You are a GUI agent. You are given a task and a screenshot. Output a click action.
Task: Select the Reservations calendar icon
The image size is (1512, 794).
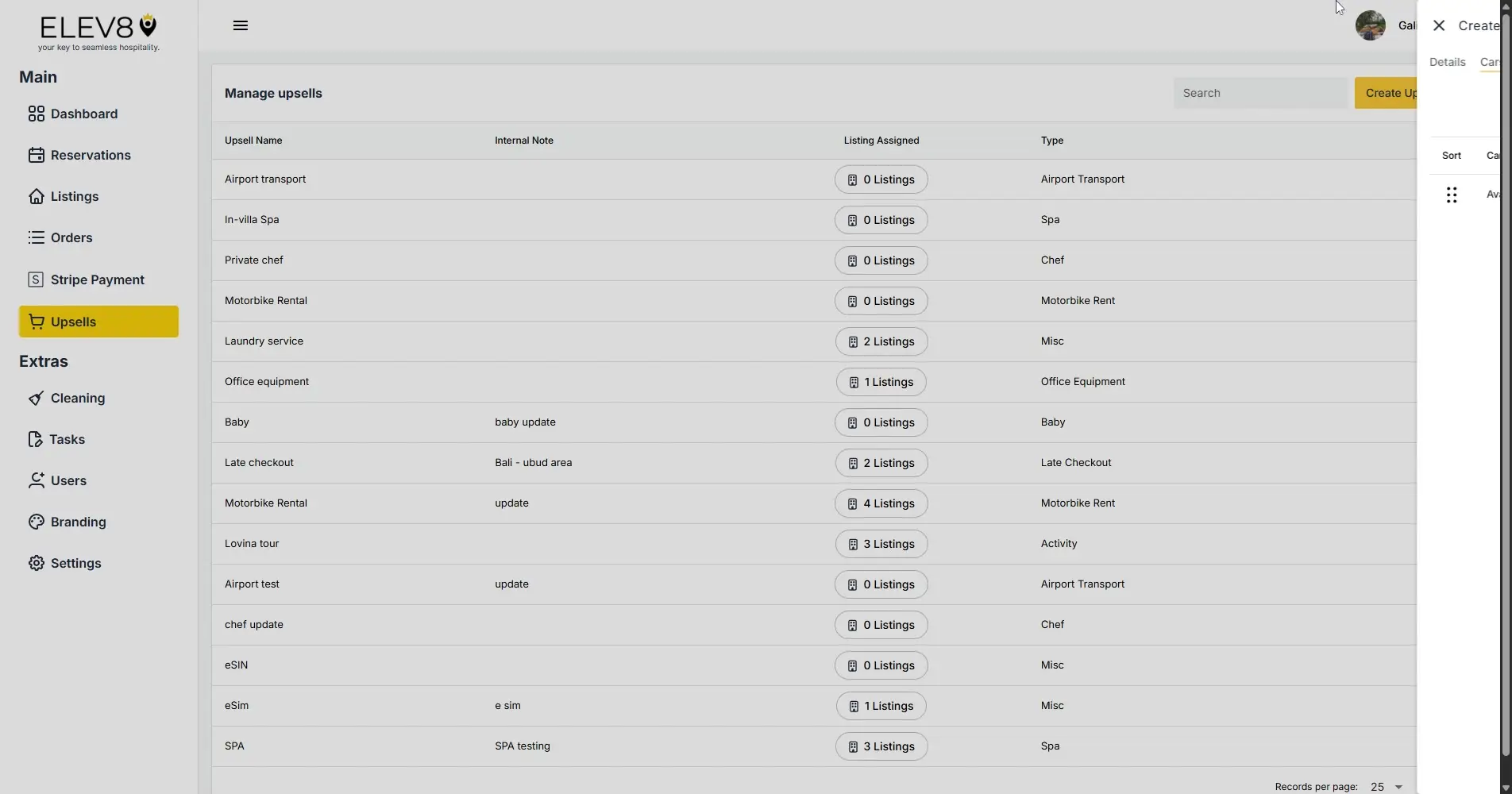[x=37, y=155]
